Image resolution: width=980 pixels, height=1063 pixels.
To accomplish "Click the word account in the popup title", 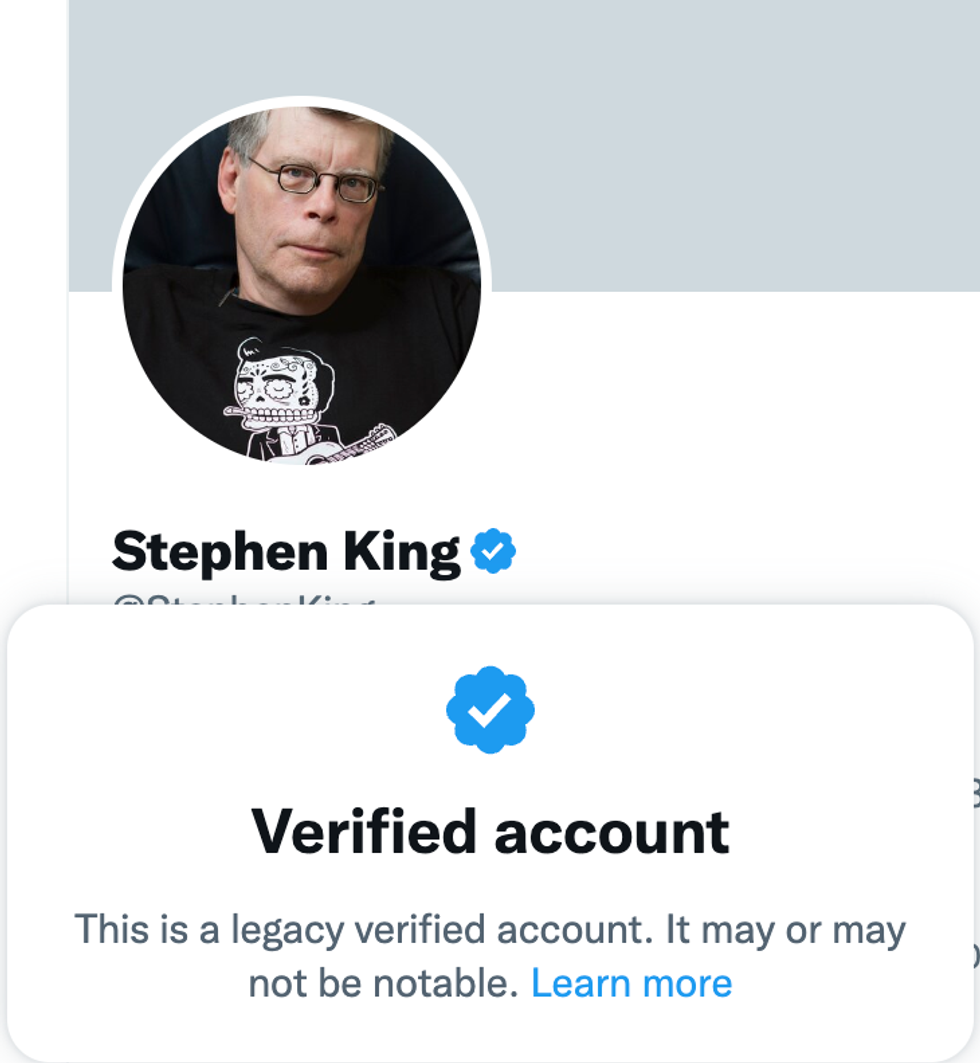I will [612, 832].
